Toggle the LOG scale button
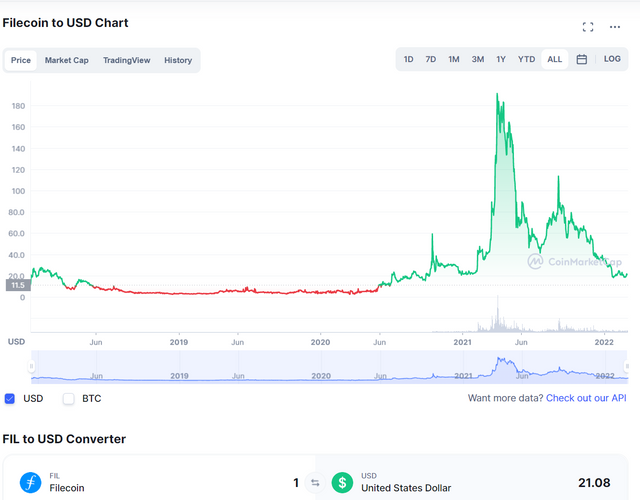This screenshot has width=640, height=500. click(612, 59)
